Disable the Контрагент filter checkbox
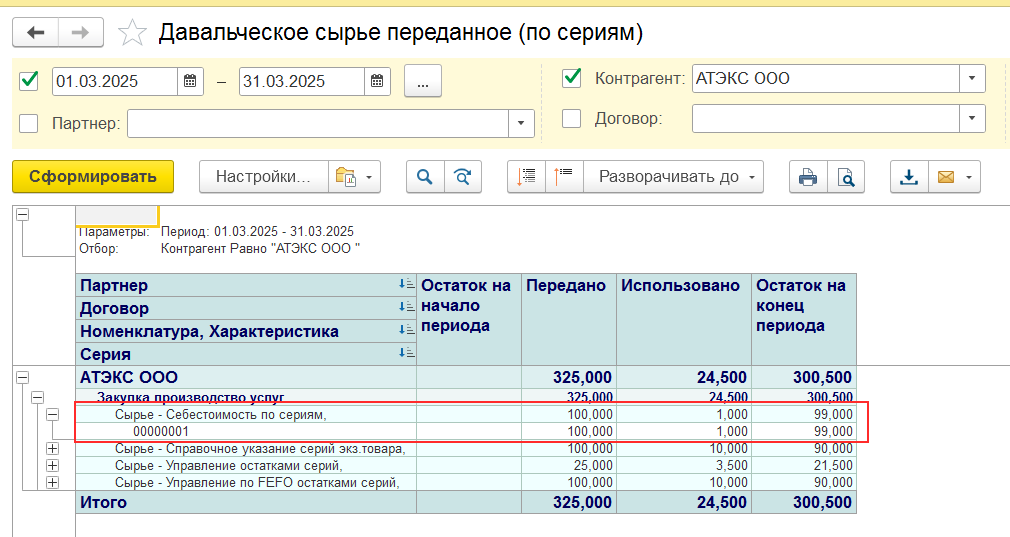This screenshot has width=1010, height=537. 572,78
